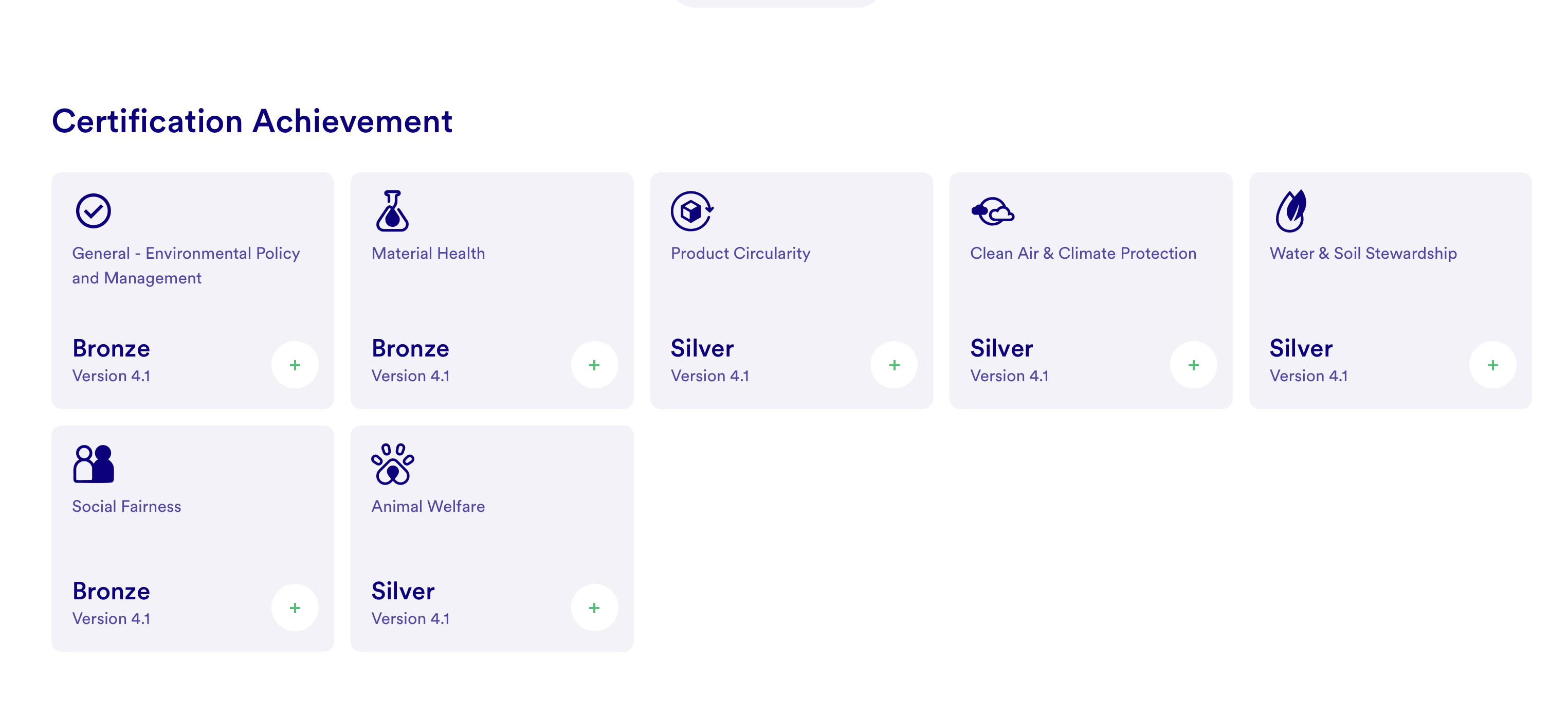
Task: Expand the Social Fairness plus button
Action: point(295,608)
